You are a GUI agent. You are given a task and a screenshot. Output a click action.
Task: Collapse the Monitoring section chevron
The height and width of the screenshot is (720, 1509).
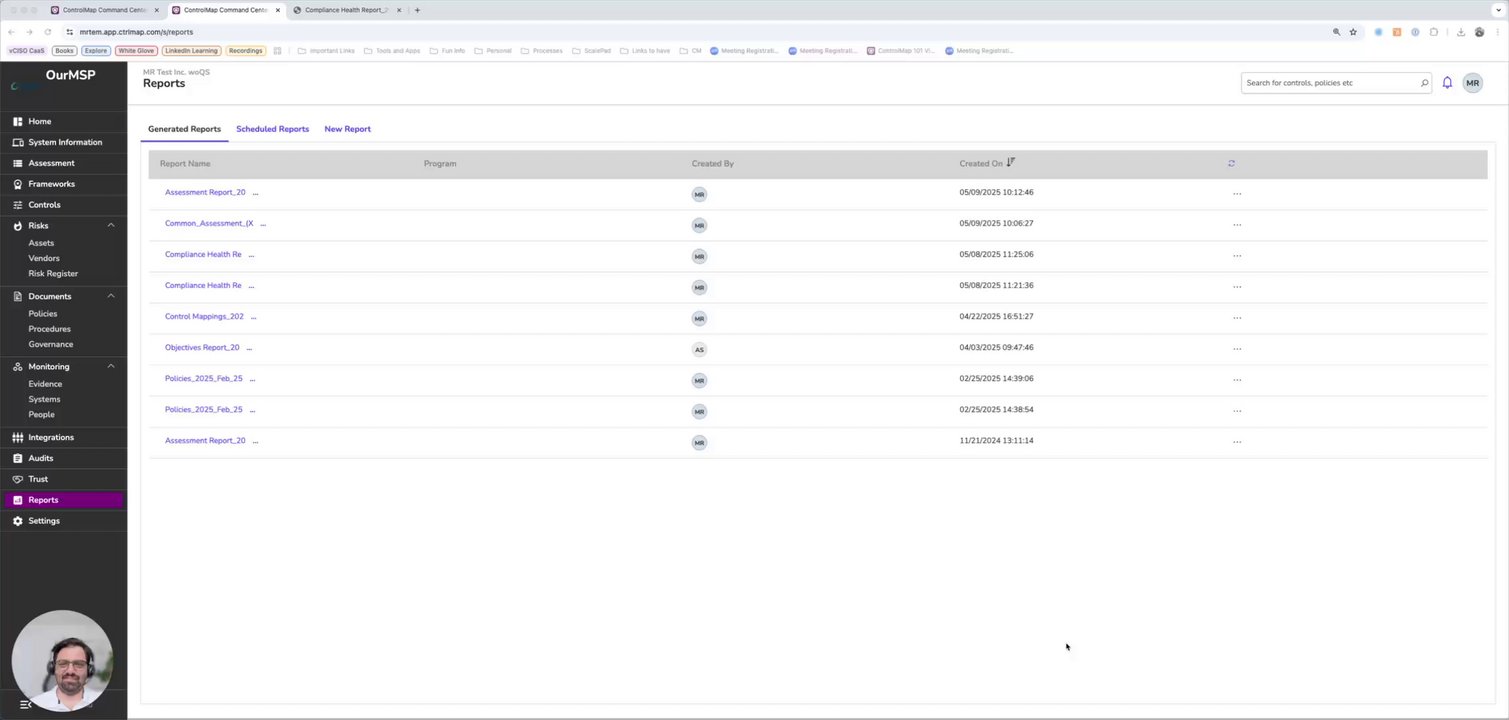pos(111,366)
